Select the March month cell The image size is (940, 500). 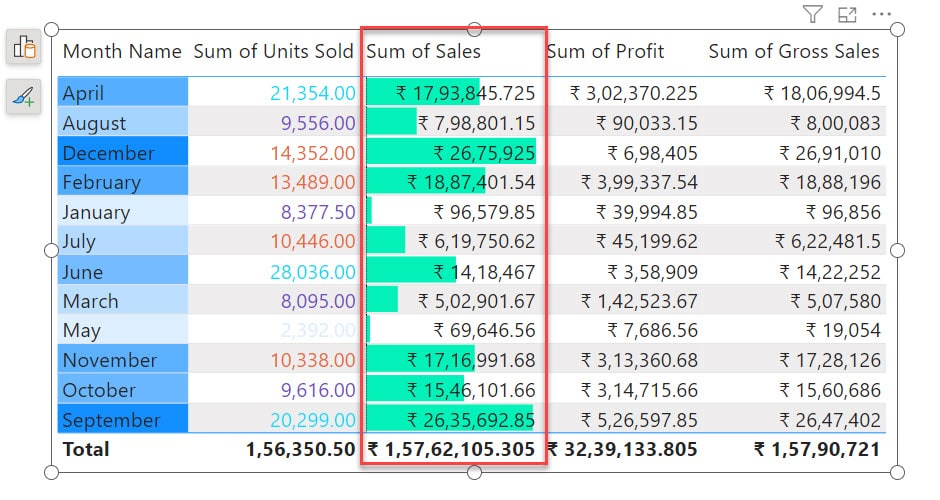(123, 300)
